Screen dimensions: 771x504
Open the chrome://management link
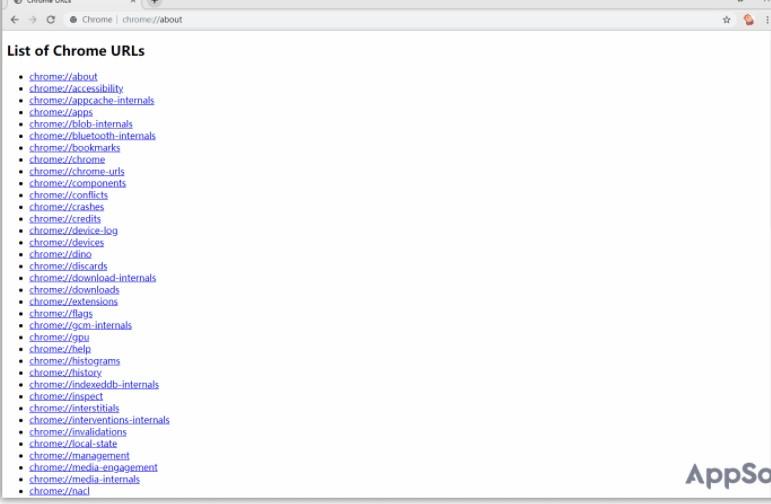click(x=79, y=456)
